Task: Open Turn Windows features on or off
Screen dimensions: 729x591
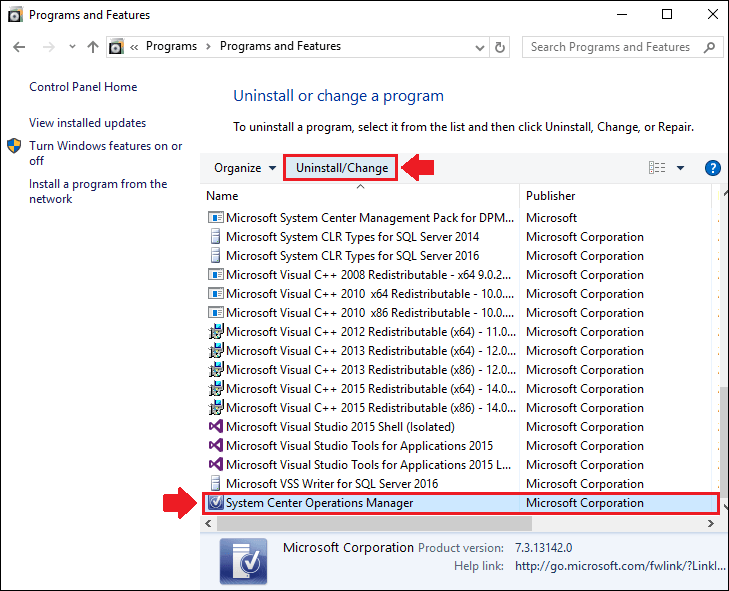Action: (106, 153)
